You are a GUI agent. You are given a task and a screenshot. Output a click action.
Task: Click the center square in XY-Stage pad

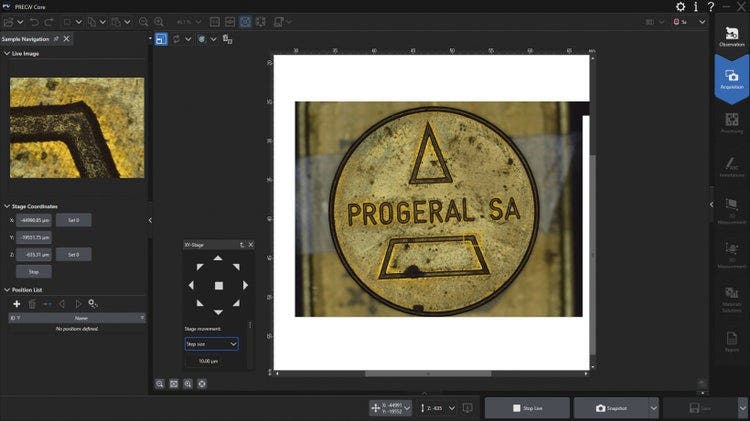pyautogui.click(x=219, y=286)
